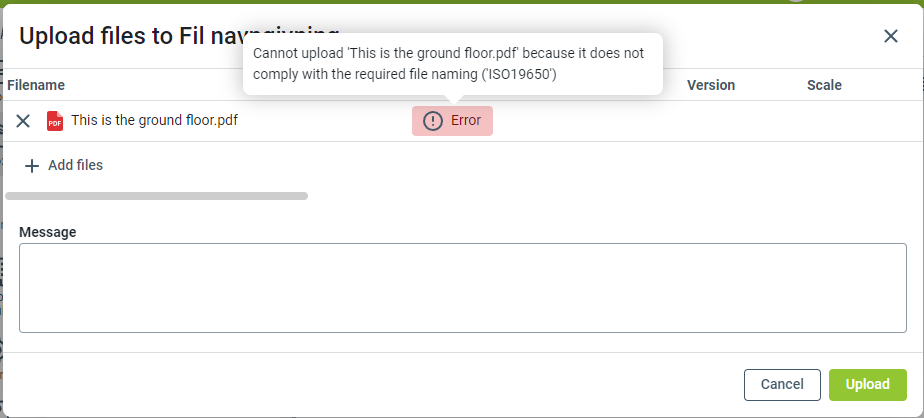Select the Version column header
This screenshot has width=924, height=418.
[x=710, y=85]
